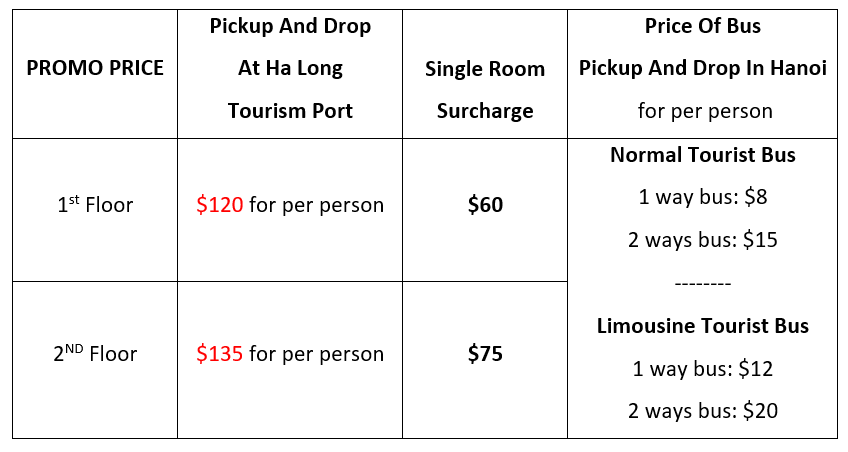The image size is (848, 452).
Task: Click the 1st Floor row label
Action: tap(95, 206)
